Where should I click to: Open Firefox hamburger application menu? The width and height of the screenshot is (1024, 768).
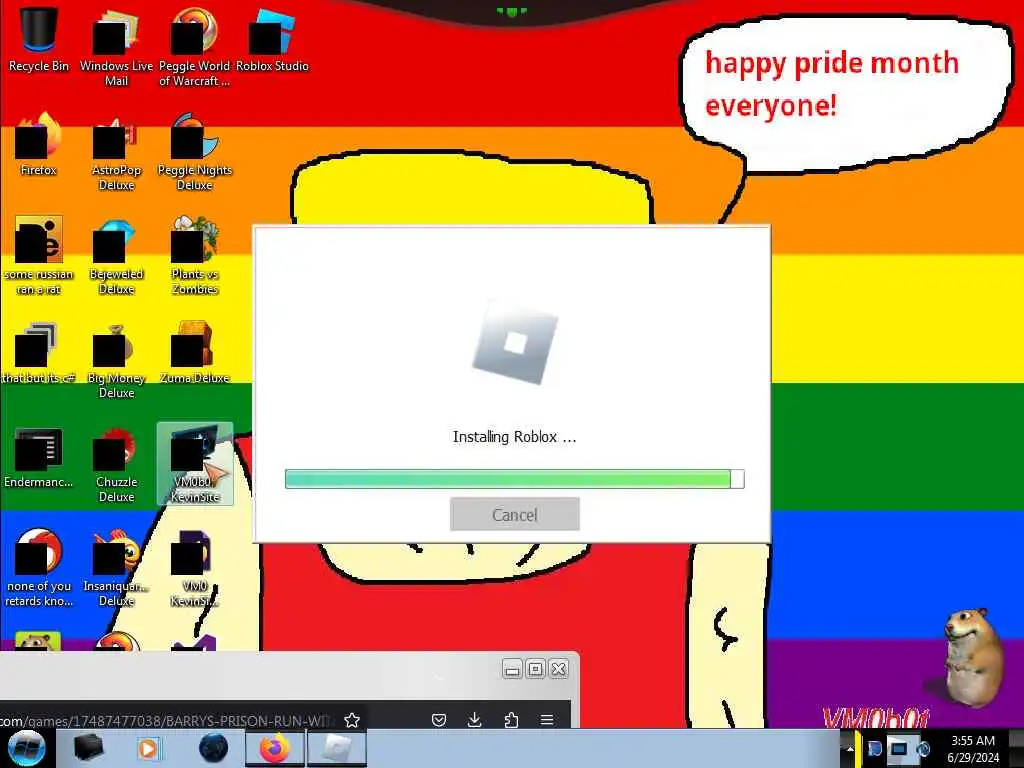(x=547, y=720)
